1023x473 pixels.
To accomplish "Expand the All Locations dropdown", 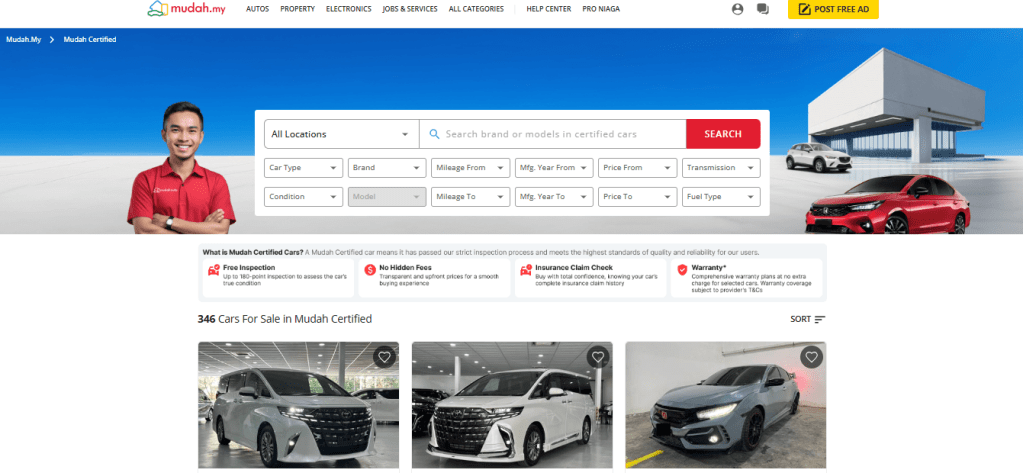I will pos(341,134).
